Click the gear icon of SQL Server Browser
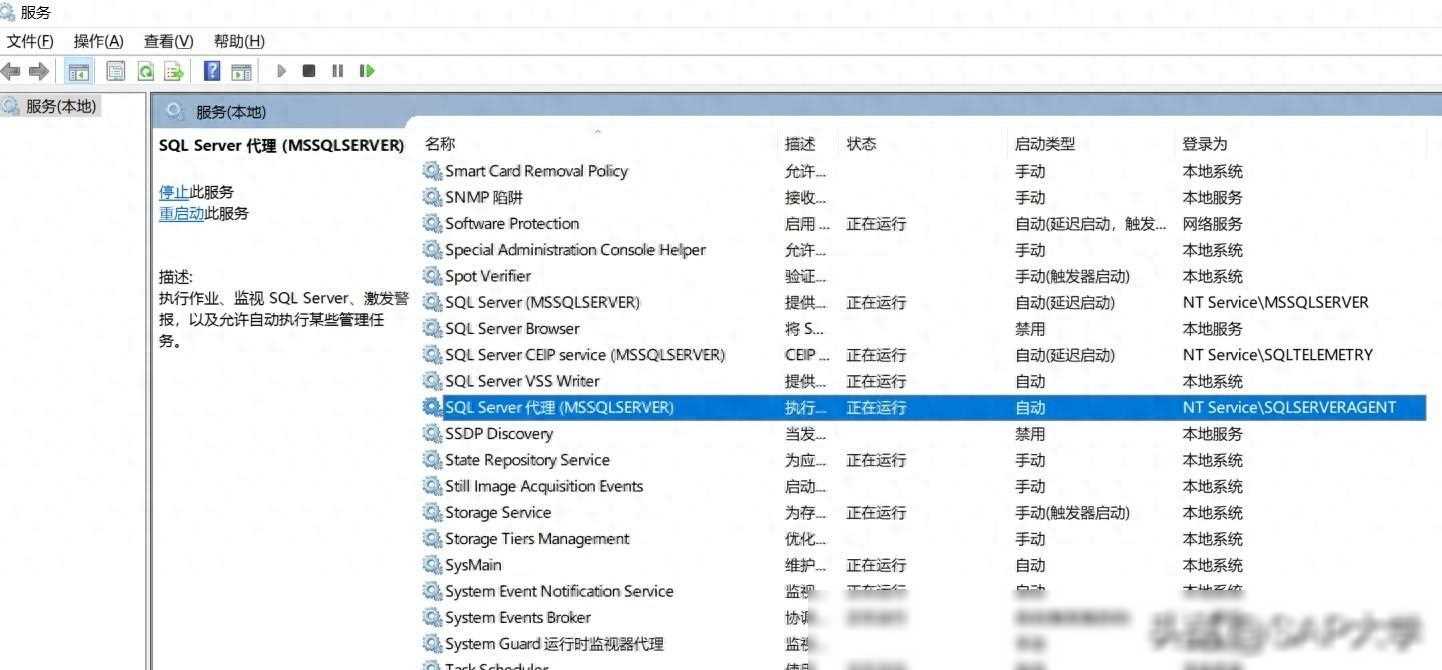Viewport: 1442px width, 670px height. (x=432, y=328)
